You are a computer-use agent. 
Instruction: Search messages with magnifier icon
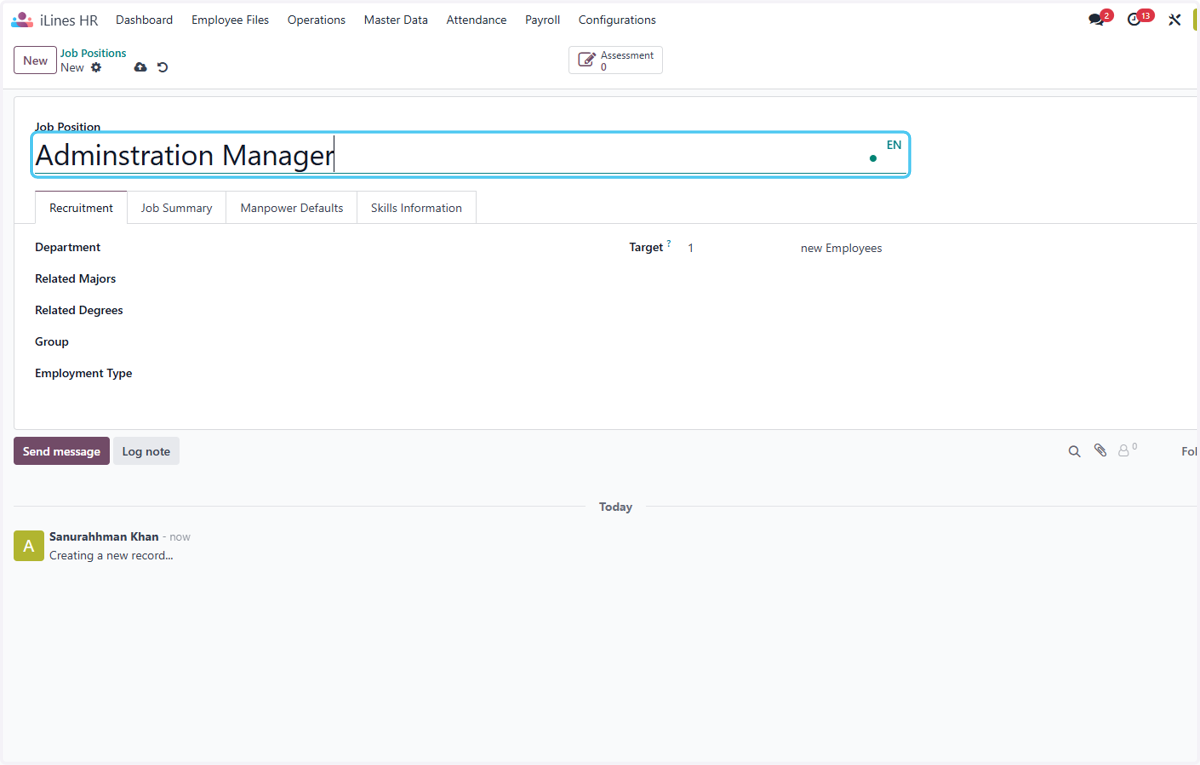coord(1074,452)
